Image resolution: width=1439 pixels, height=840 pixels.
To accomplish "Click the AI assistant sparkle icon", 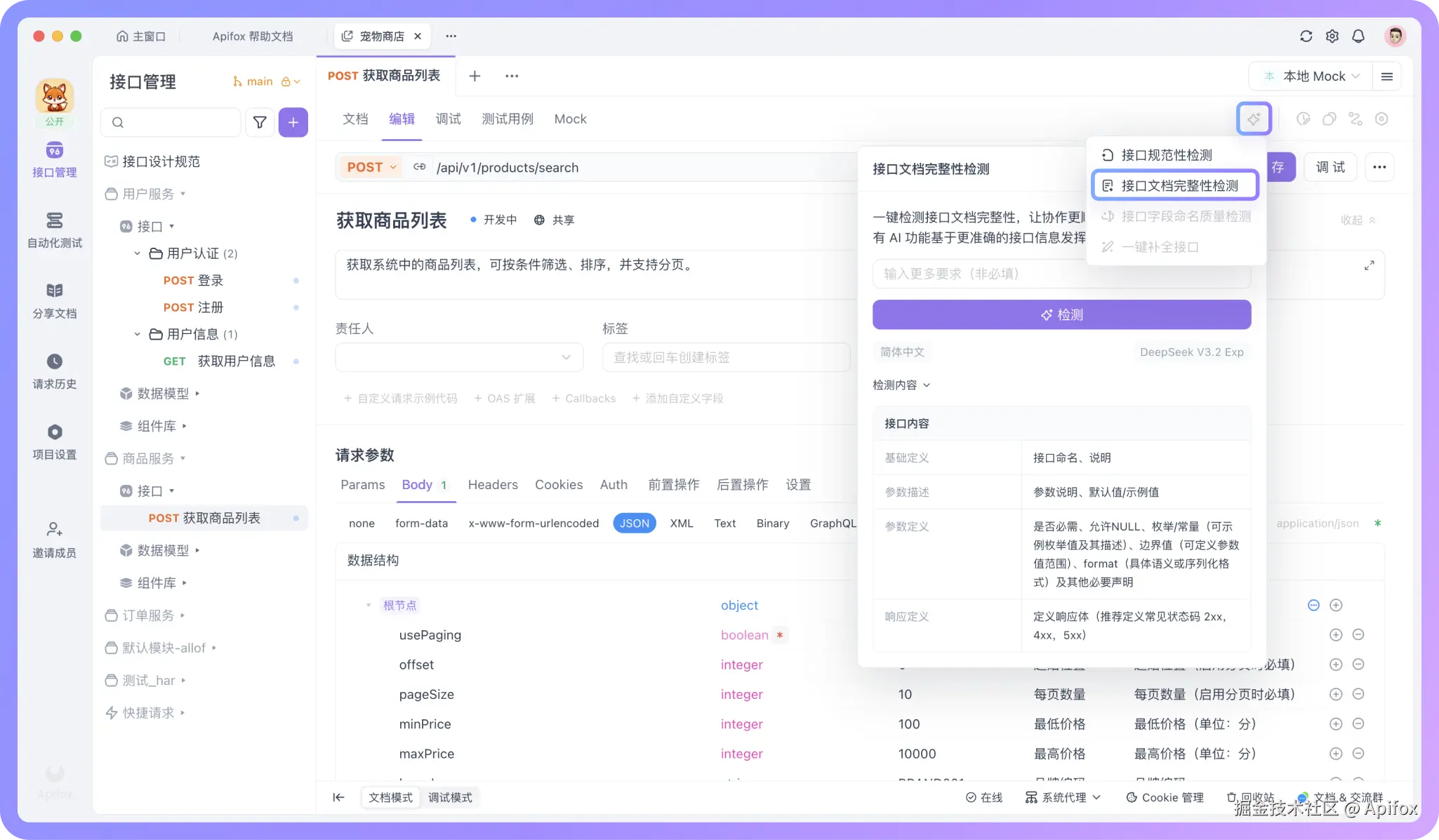I will [1254, 119].
